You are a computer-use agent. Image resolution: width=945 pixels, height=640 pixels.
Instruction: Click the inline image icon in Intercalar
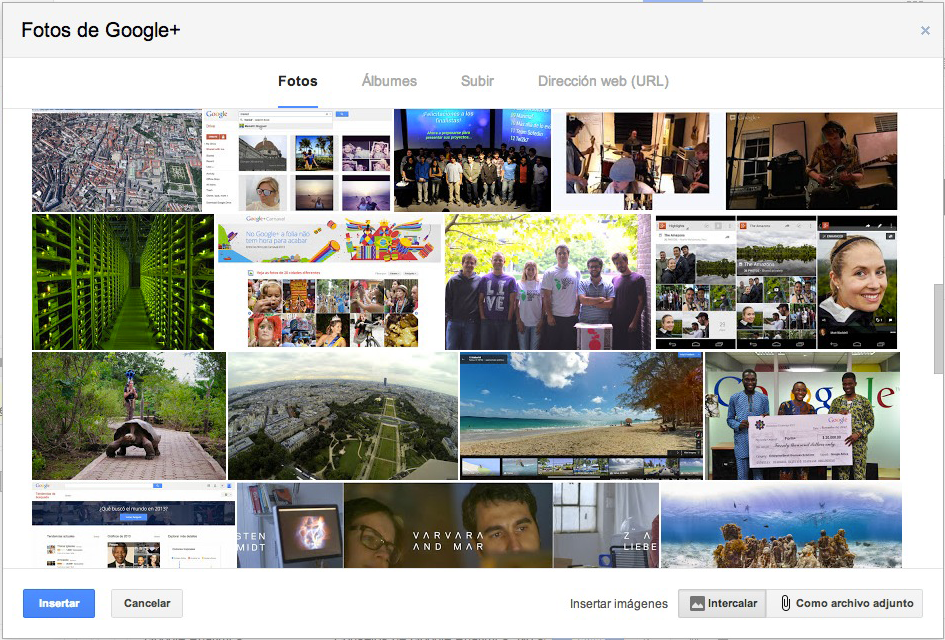pos(697,603)
